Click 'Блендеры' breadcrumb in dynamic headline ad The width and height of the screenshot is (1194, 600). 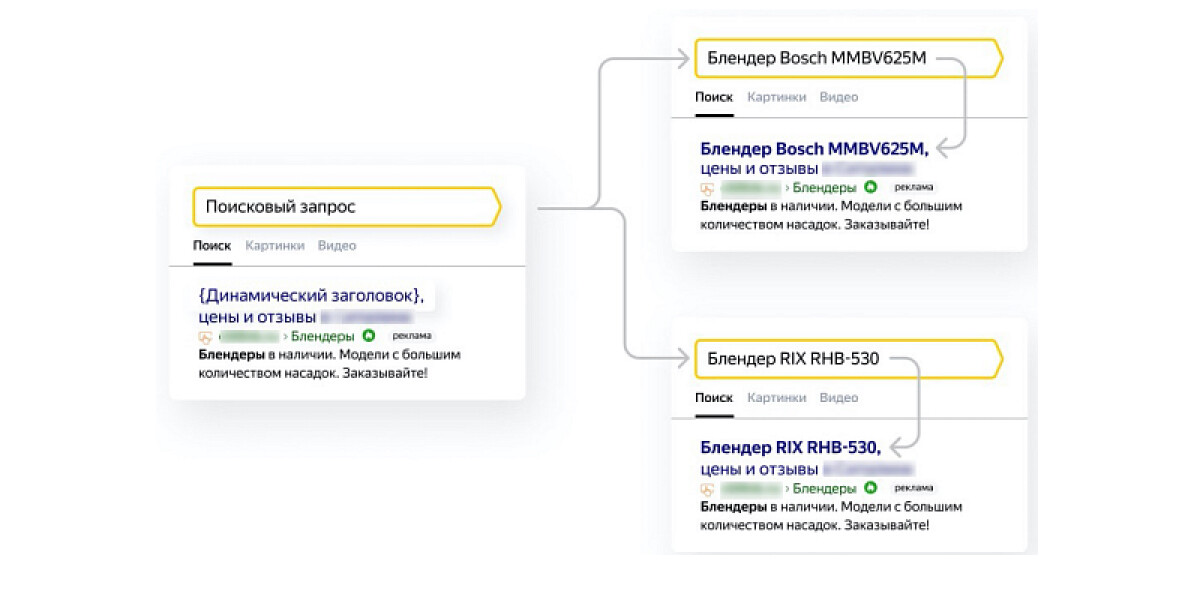pyautogui.click(x=323, y=336)
